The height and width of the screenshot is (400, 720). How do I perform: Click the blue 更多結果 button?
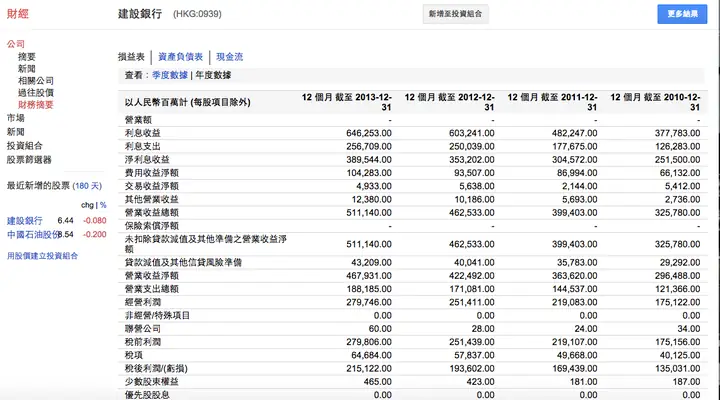pos(682,14)
